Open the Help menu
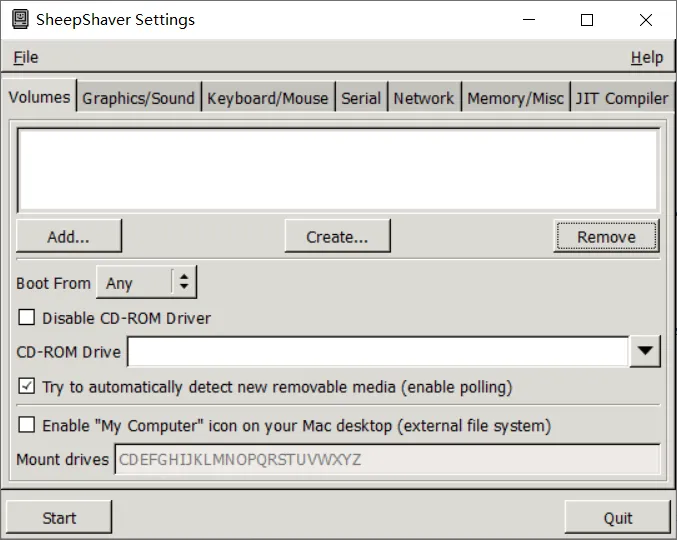The height and width of the screenshot is (540, 677). [647, 57]
